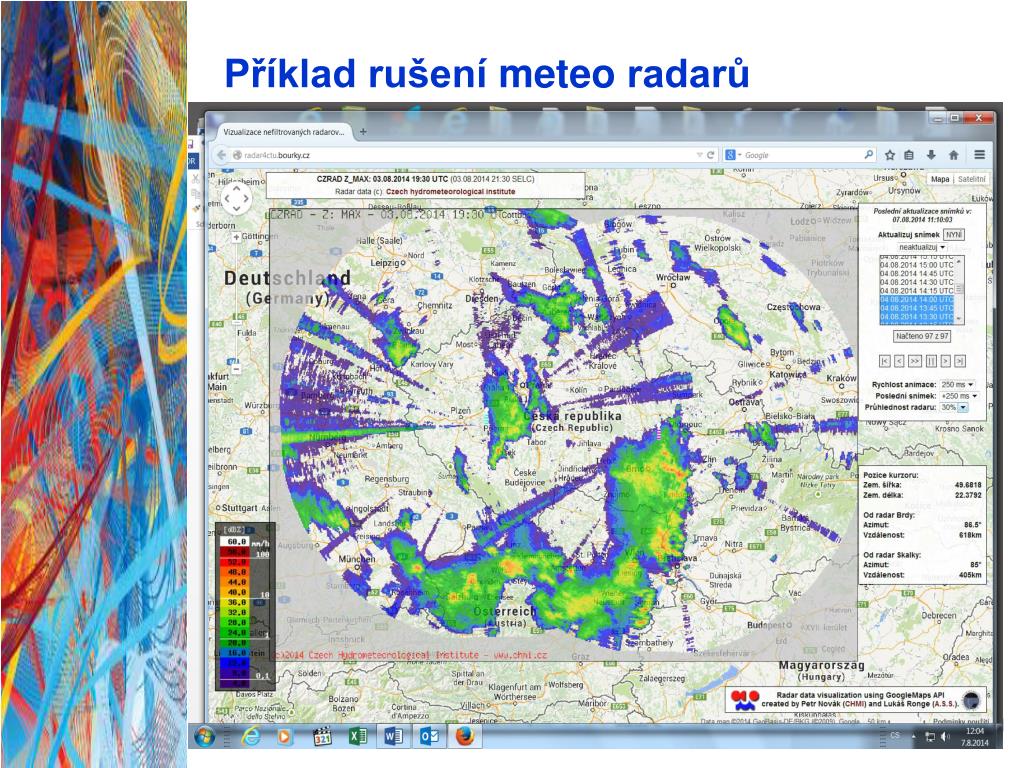
Task: Switch to Firefox in the taskbar
Action: [465, 737]
